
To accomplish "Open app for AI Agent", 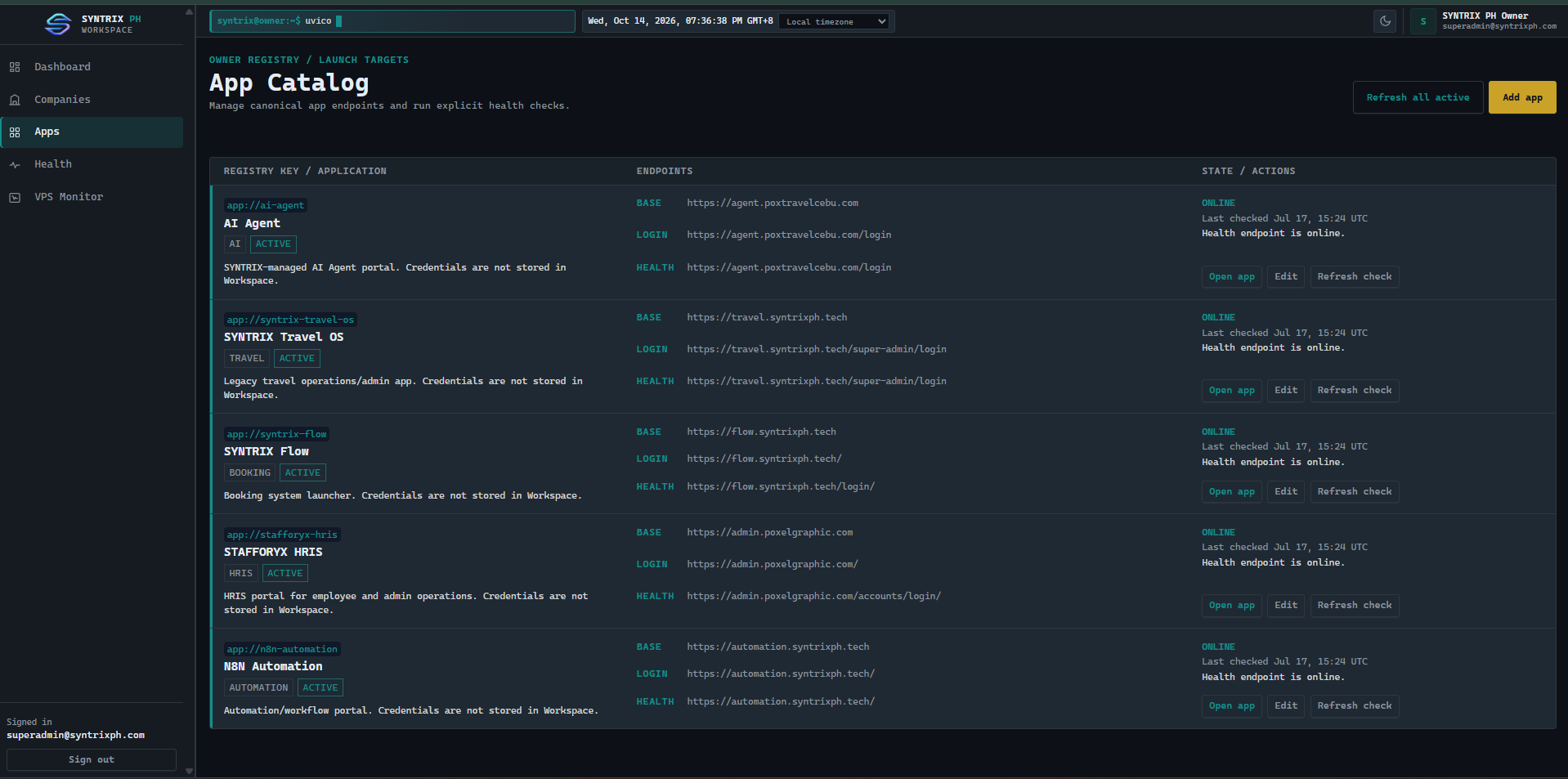I will tap(1231, 276).
